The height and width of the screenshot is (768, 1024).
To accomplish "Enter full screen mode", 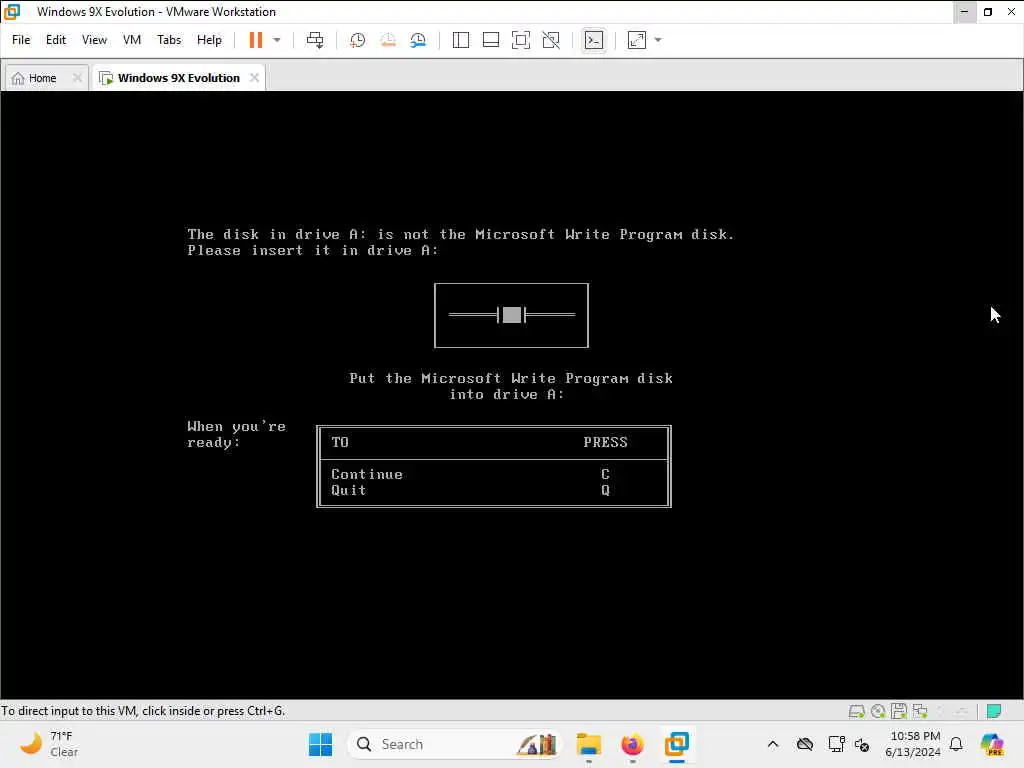I will [x=520, y=40].
